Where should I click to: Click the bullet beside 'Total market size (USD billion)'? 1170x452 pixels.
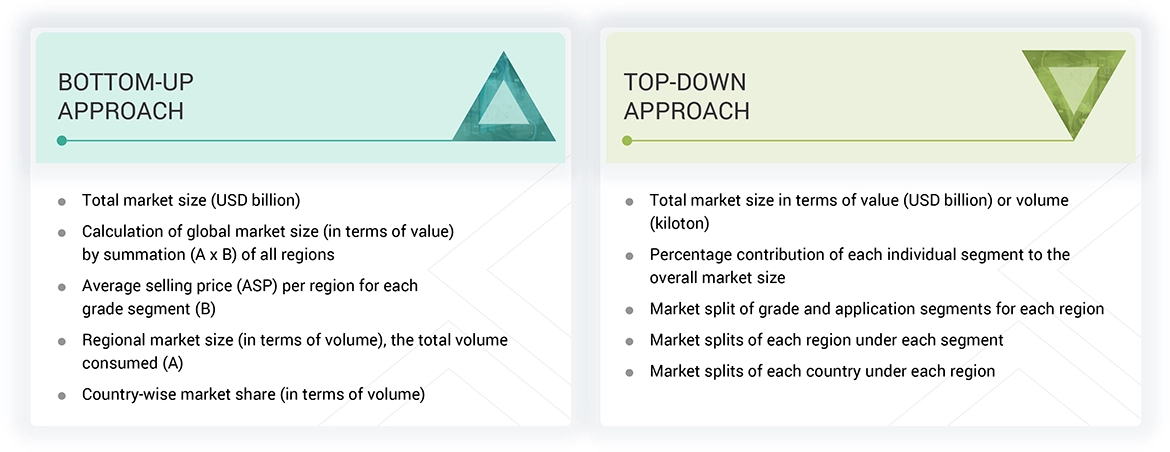62,201
